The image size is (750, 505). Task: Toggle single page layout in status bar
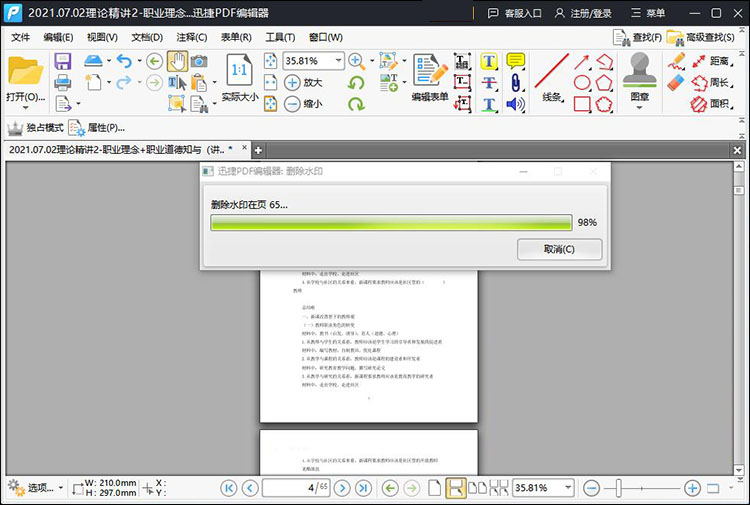434,488
